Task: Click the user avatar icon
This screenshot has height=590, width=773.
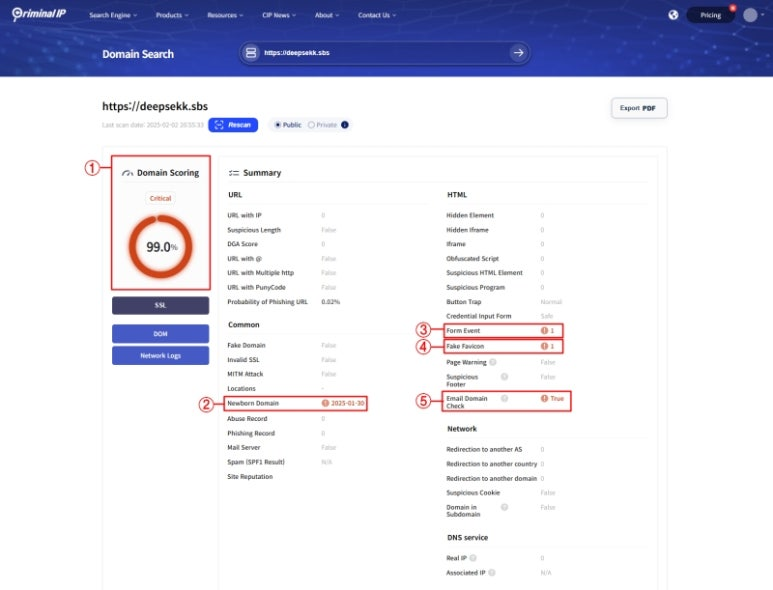Action: click(750, 15)
